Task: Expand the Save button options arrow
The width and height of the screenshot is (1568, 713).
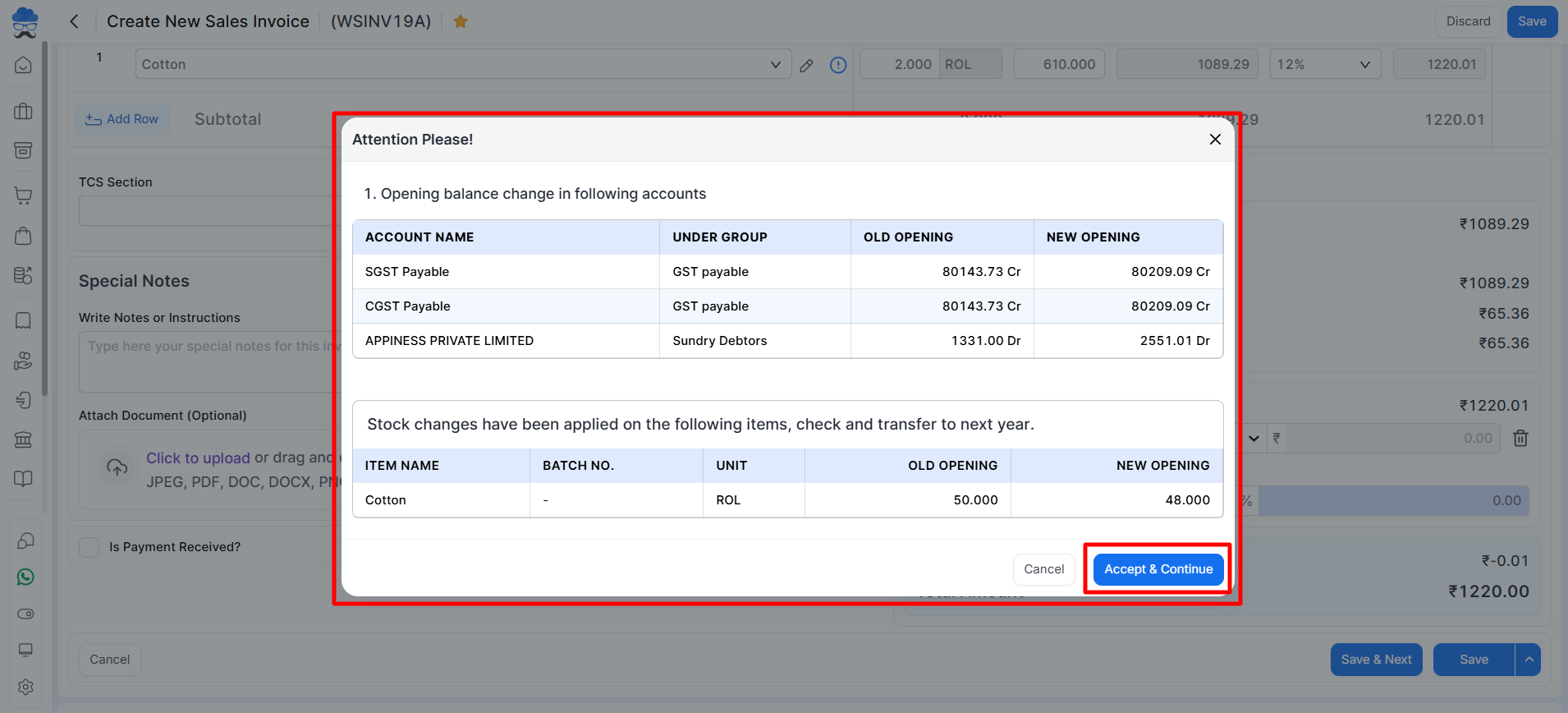Action: tap(1528, 660)
